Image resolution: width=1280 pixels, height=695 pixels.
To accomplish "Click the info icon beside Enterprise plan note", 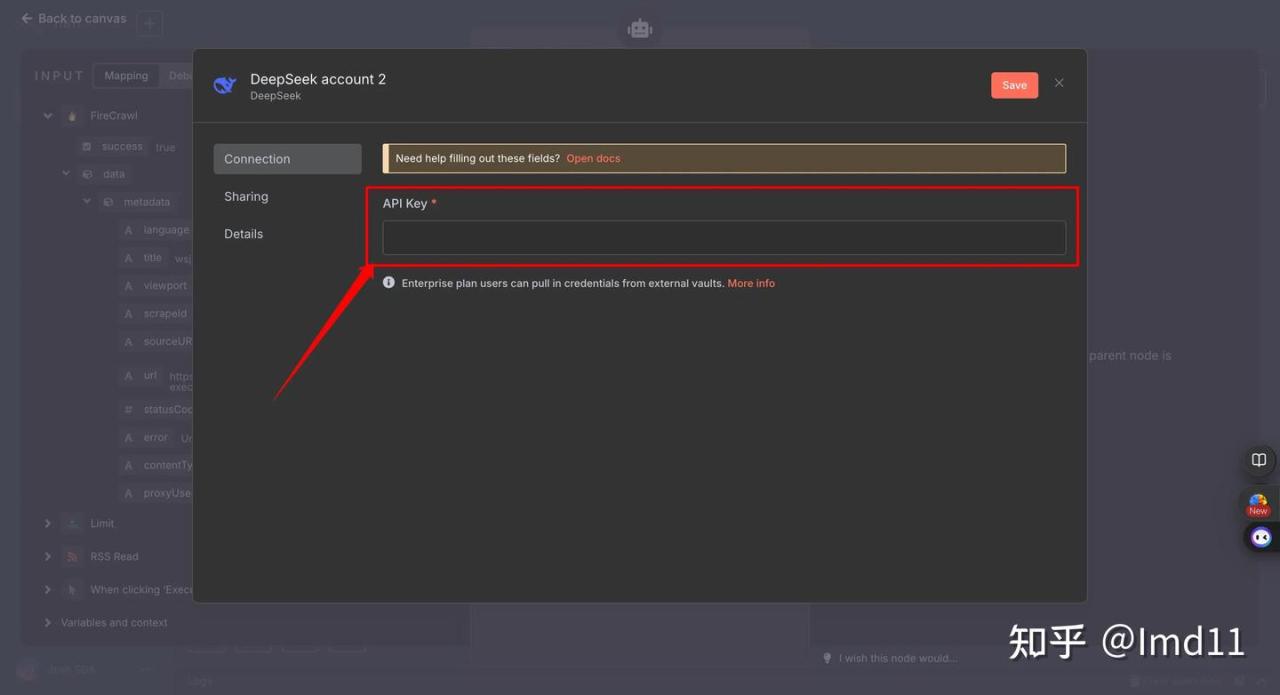I will pos(389,283).
